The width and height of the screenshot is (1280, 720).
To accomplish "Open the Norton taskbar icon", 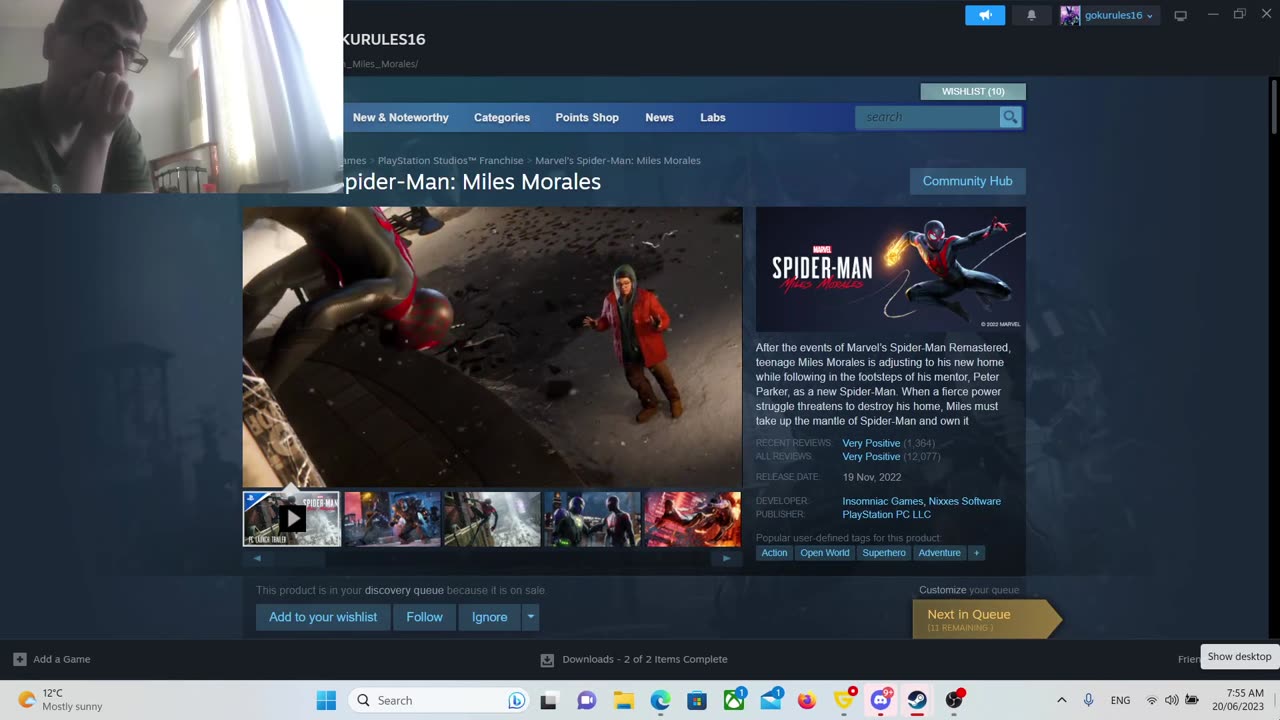I will coord(844,700).
